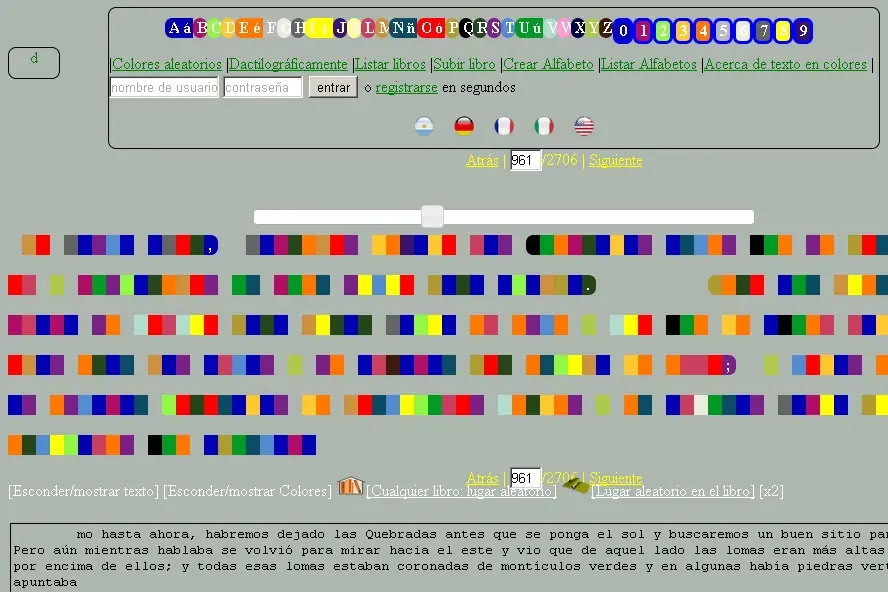The height and width of the screenshot is (592, 888).
Task: Open the Dactilográficamente link
Action: pyautogui.click(x=288, y=64)
